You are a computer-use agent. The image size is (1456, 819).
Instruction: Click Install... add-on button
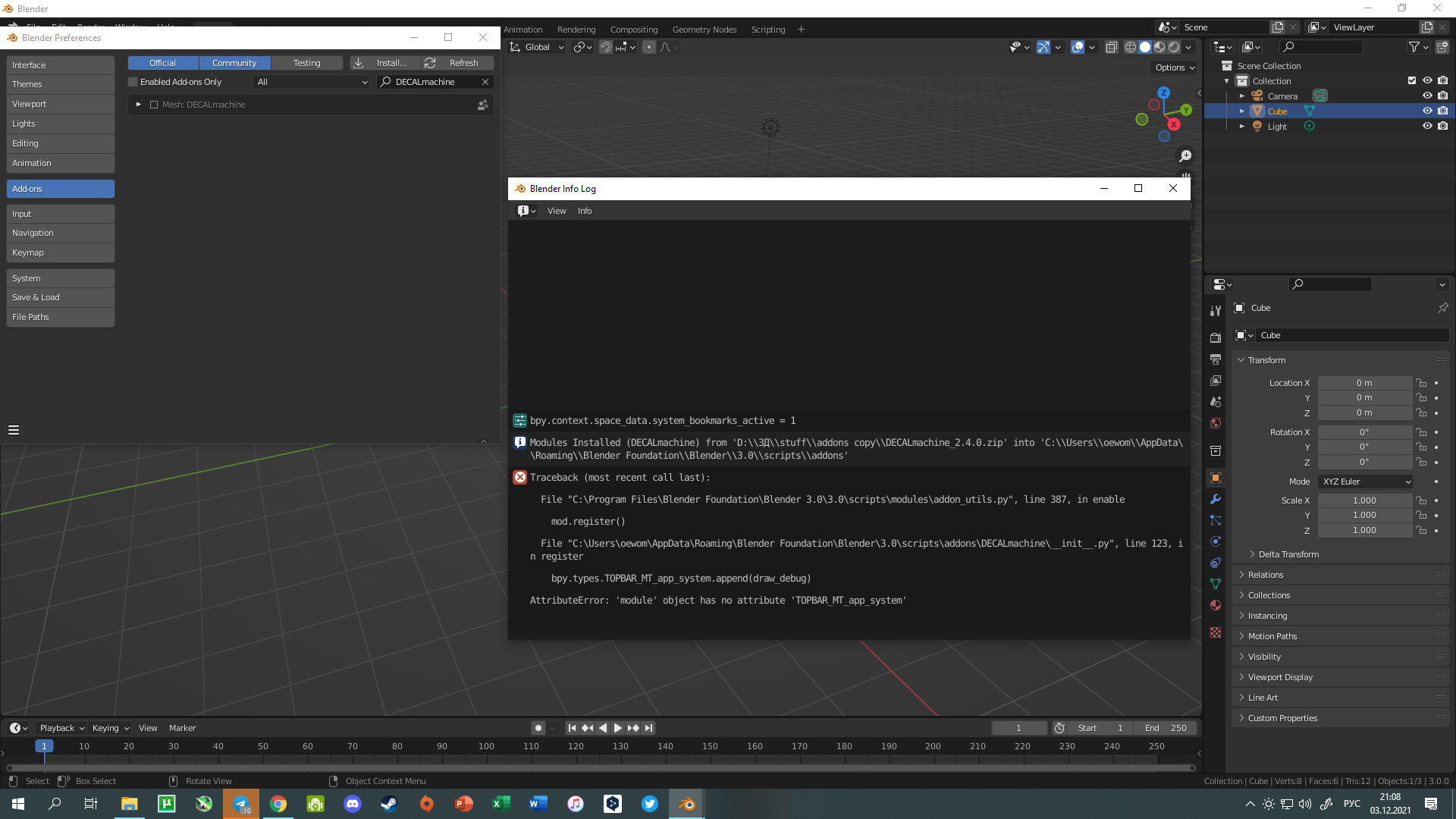pos(384,63)
